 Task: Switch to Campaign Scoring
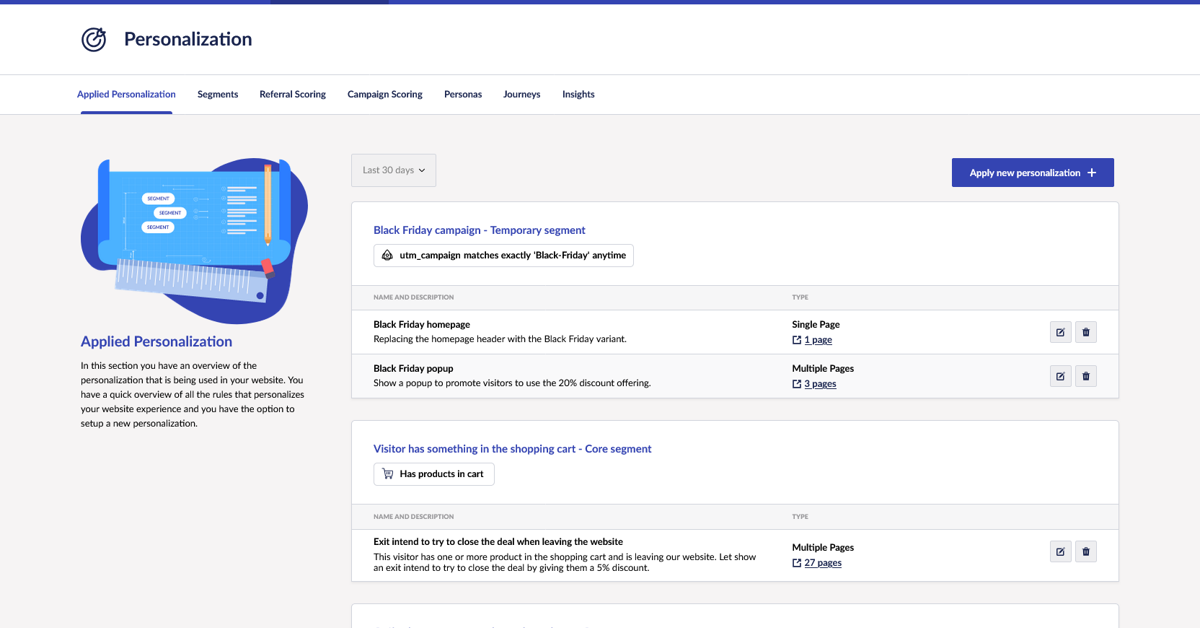pos(385,93)
